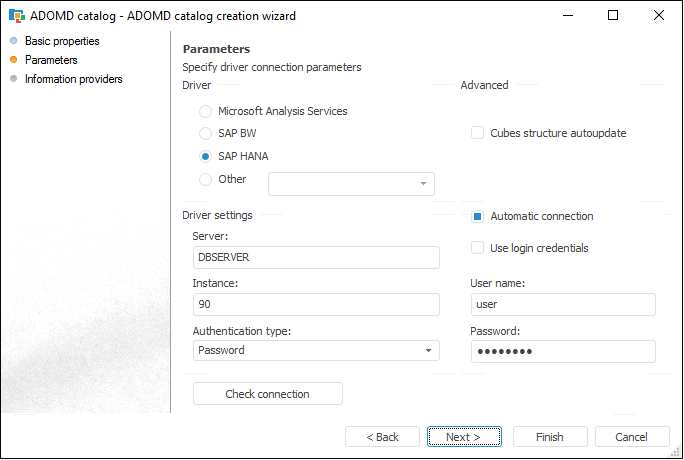Focus the User name text field

562,304
